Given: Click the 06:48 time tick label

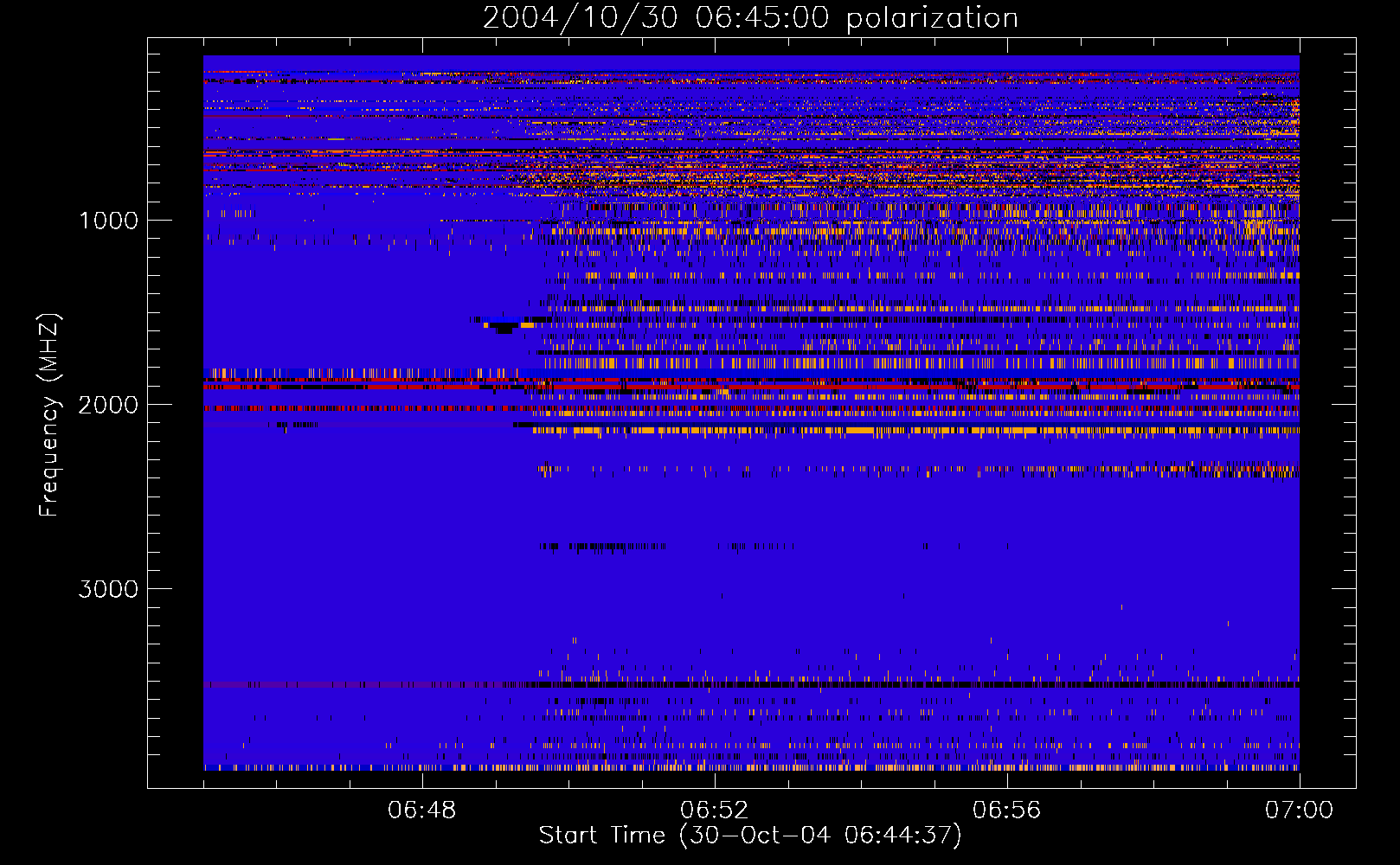Looking at the screenshot, I should 422,811.
